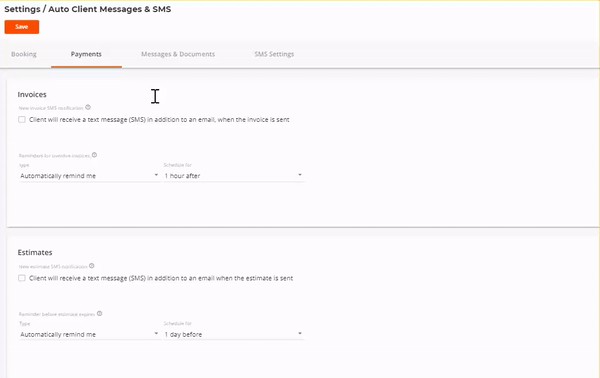Image resolution: width=600 pixels, height=378 pixels.
Task: Click the Estimates section heading
Action: 35,253
